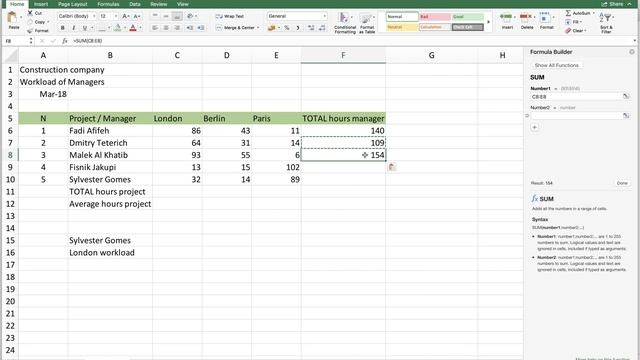Click Merge & Center button
This screenshot has height=360, width=640.
tap(237, 28)
